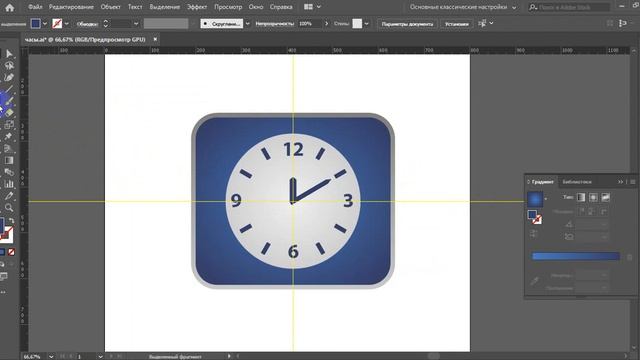Go to the Home screen icon
640x360 pixels.
[x=9, y=7]
